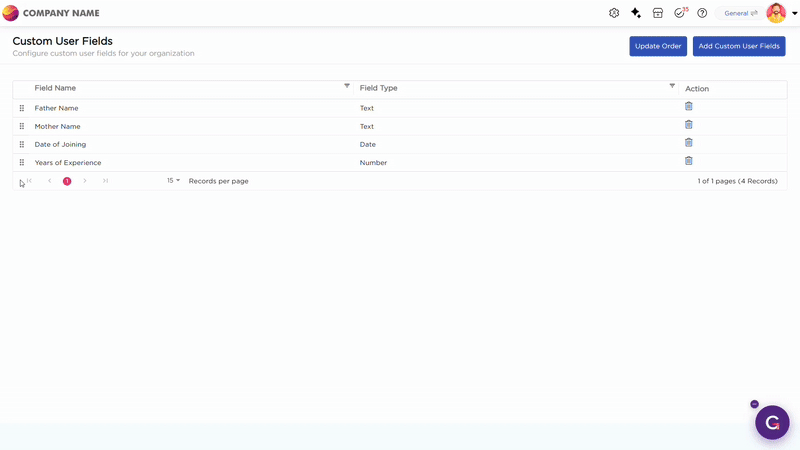
Task: Click the AI sparkle icon
Action: [x=636, y=13]
